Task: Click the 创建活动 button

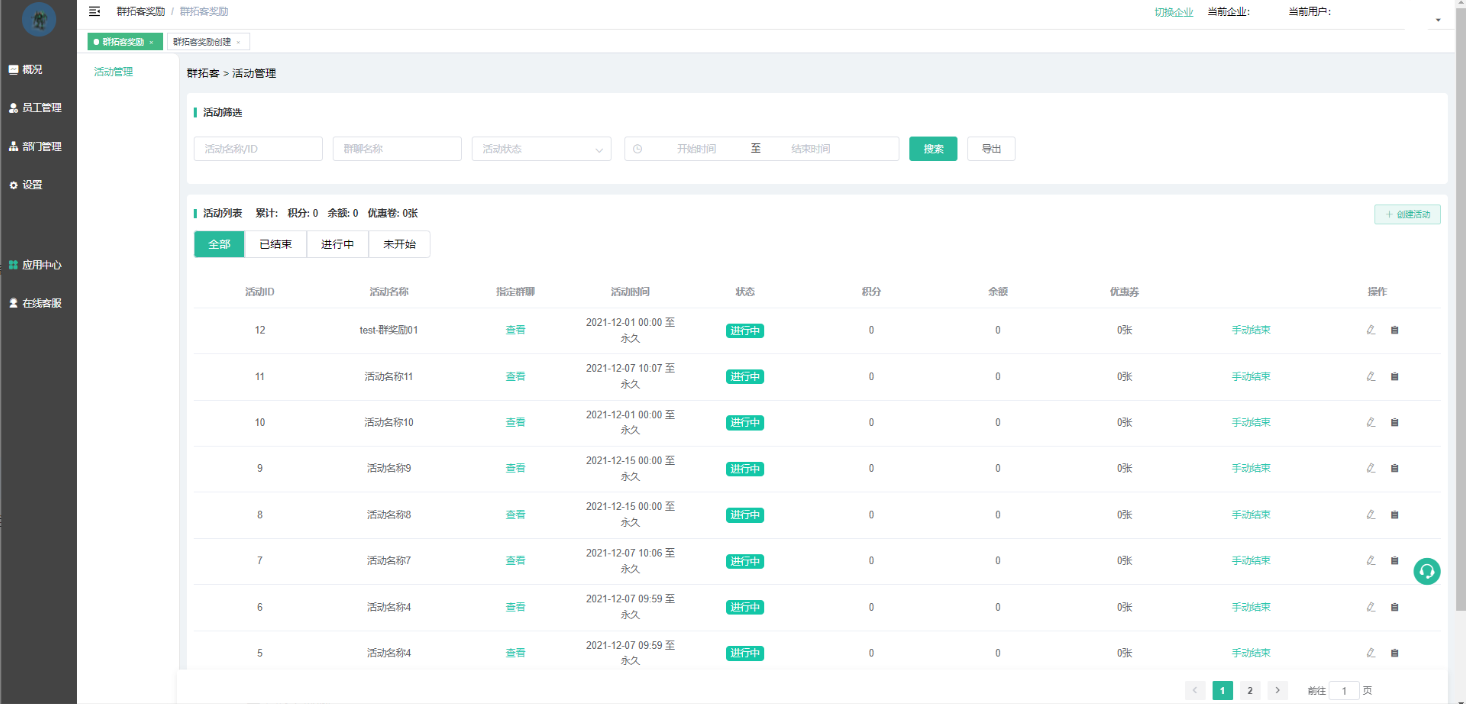Action: 1407,215
